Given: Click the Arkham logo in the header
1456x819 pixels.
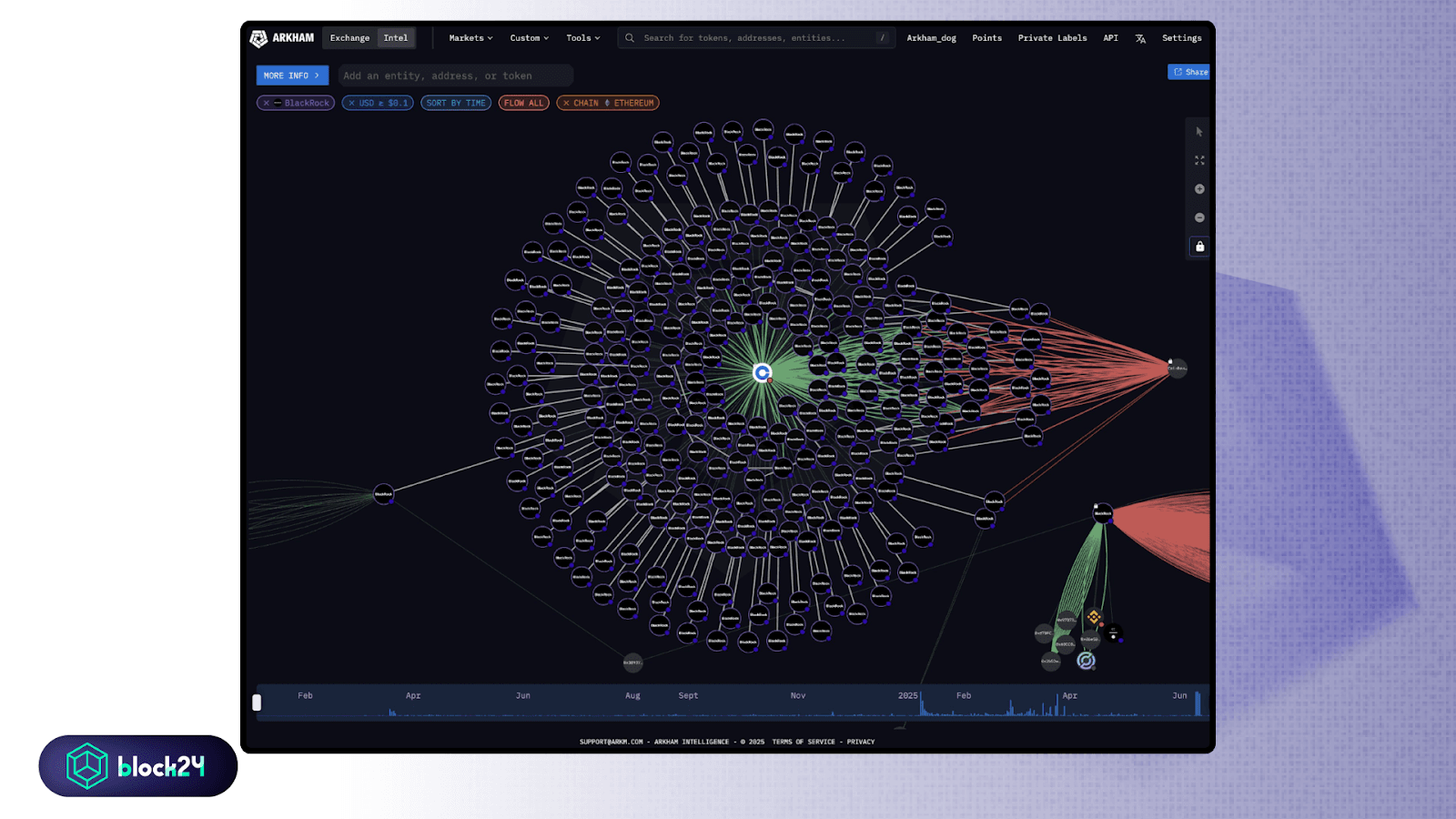Looking at the screenshot, I should click(x=281, y=38).
